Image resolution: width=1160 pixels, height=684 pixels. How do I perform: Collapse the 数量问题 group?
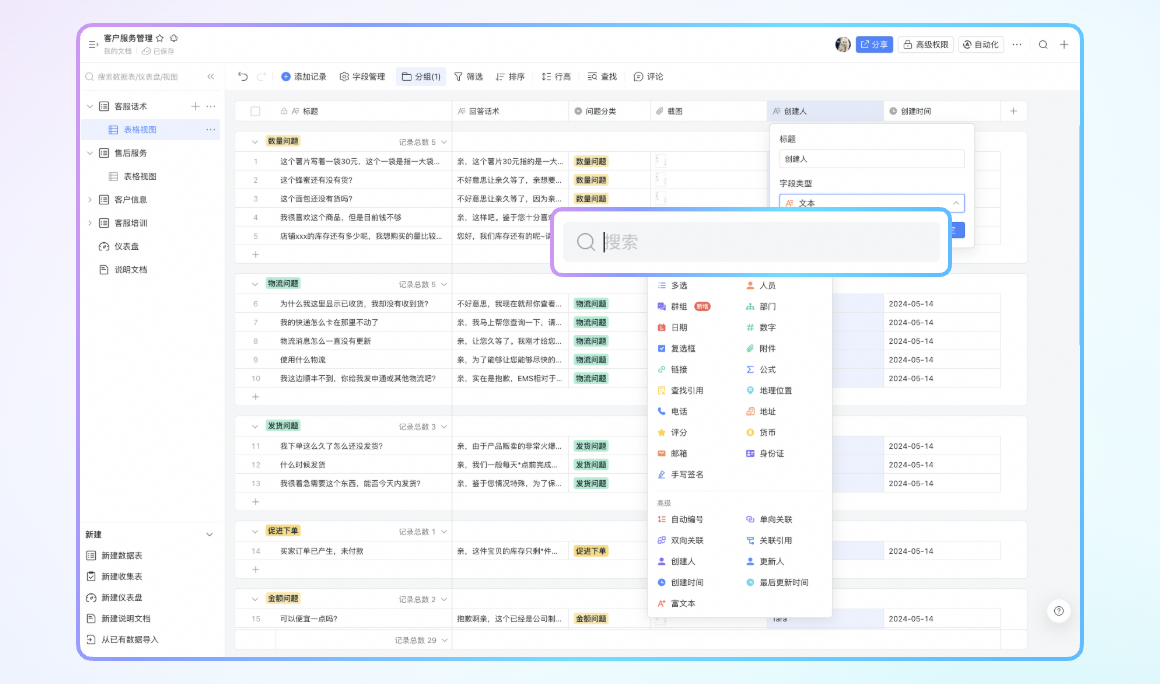coord(255,141)
